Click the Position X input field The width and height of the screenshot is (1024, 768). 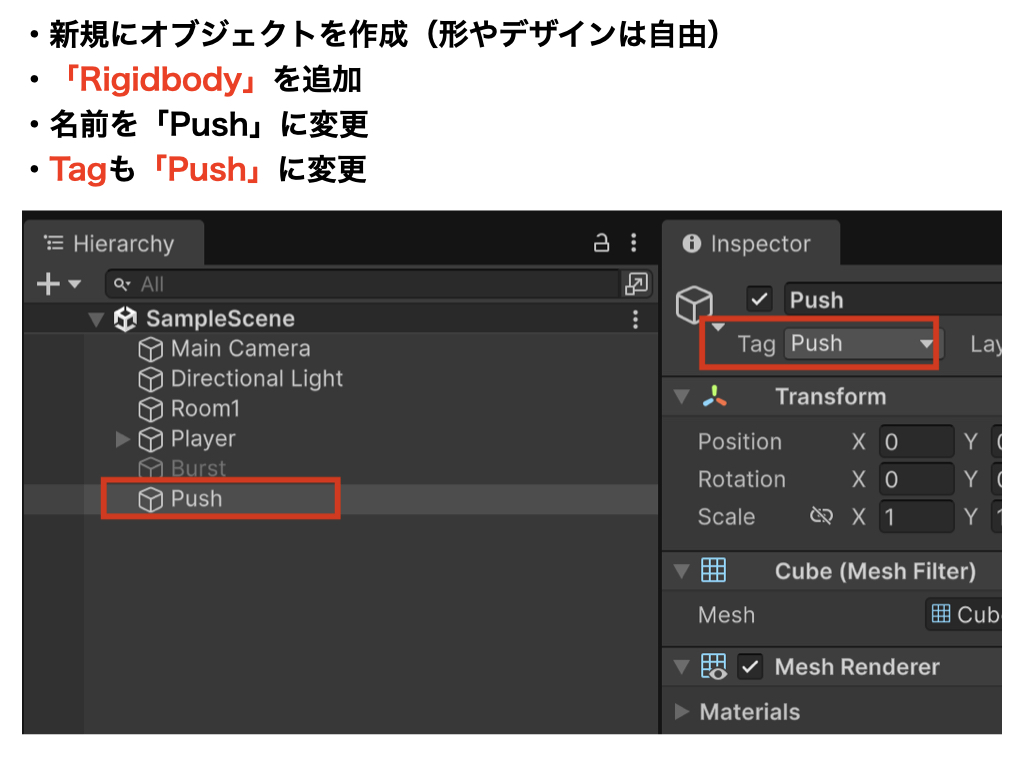click(x=916, y=442)
